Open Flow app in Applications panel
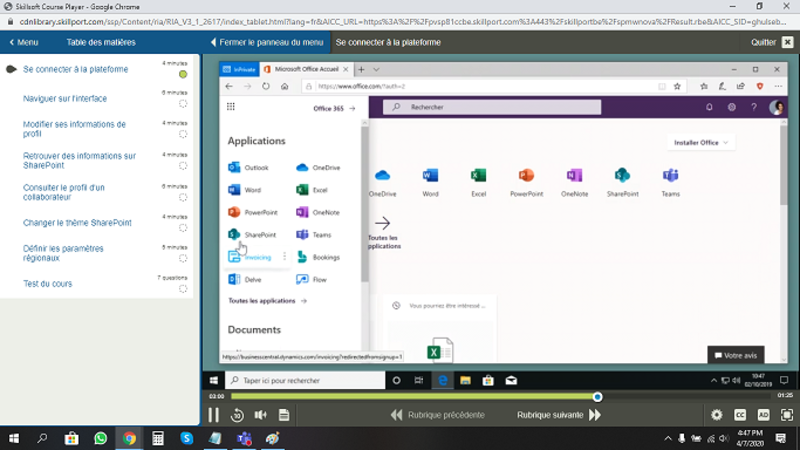 [311, 280]
